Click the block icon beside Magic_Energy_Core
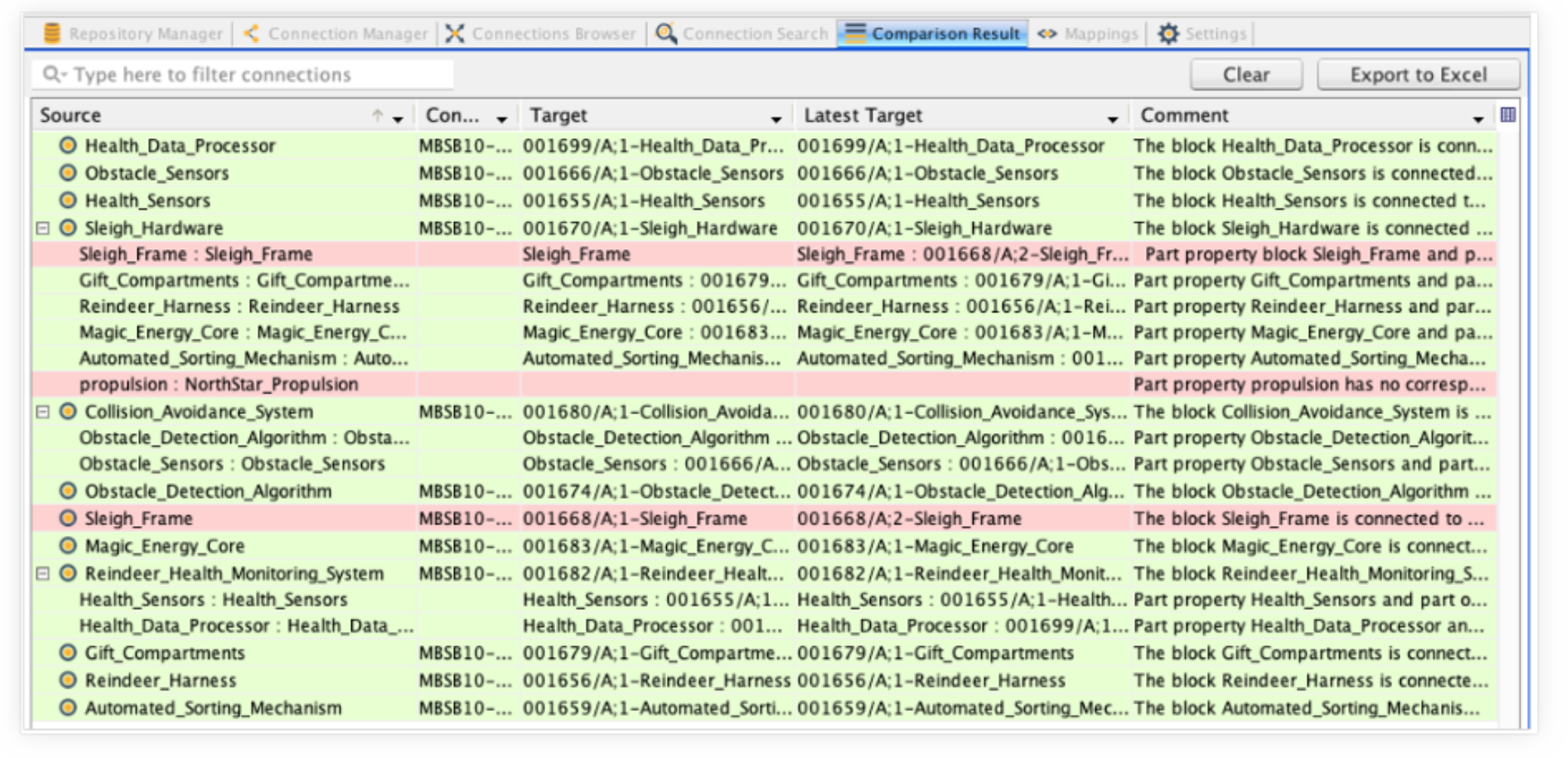Image resolution: width=1568 pixels, height=758 pixels. (x=68, y=546)
